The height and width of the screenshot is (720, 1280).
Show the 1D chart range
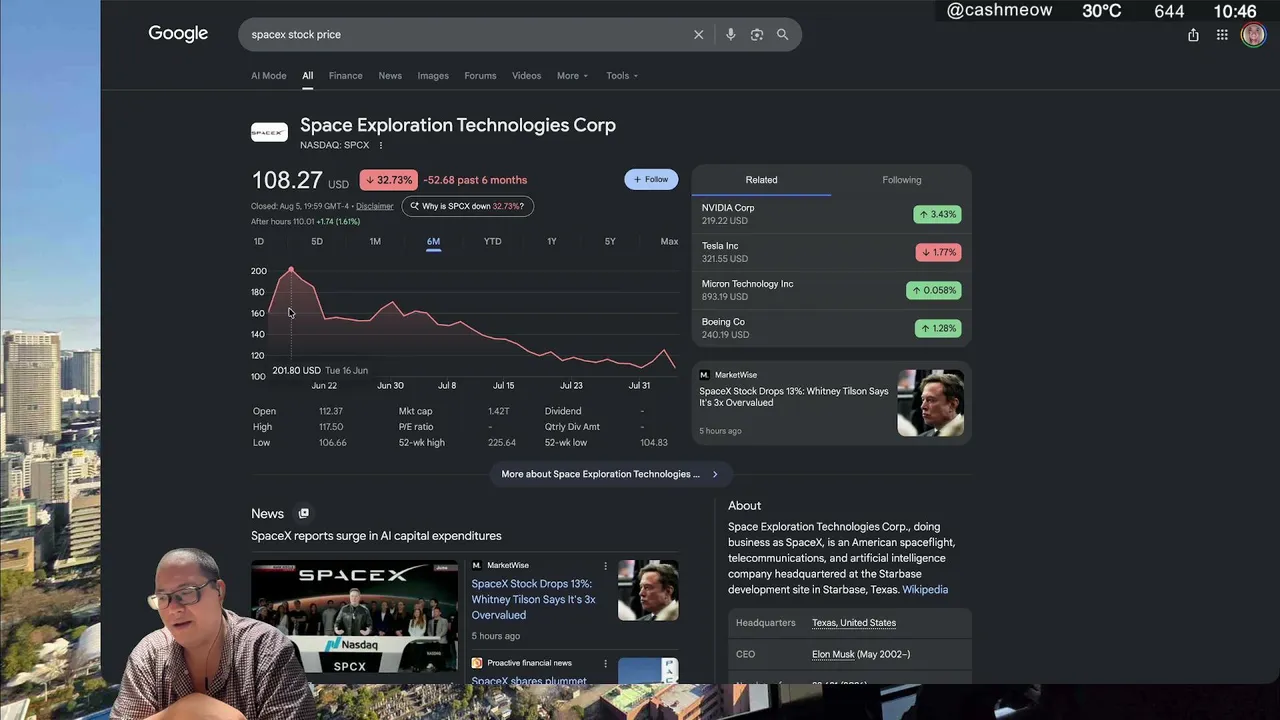[259, 241]
